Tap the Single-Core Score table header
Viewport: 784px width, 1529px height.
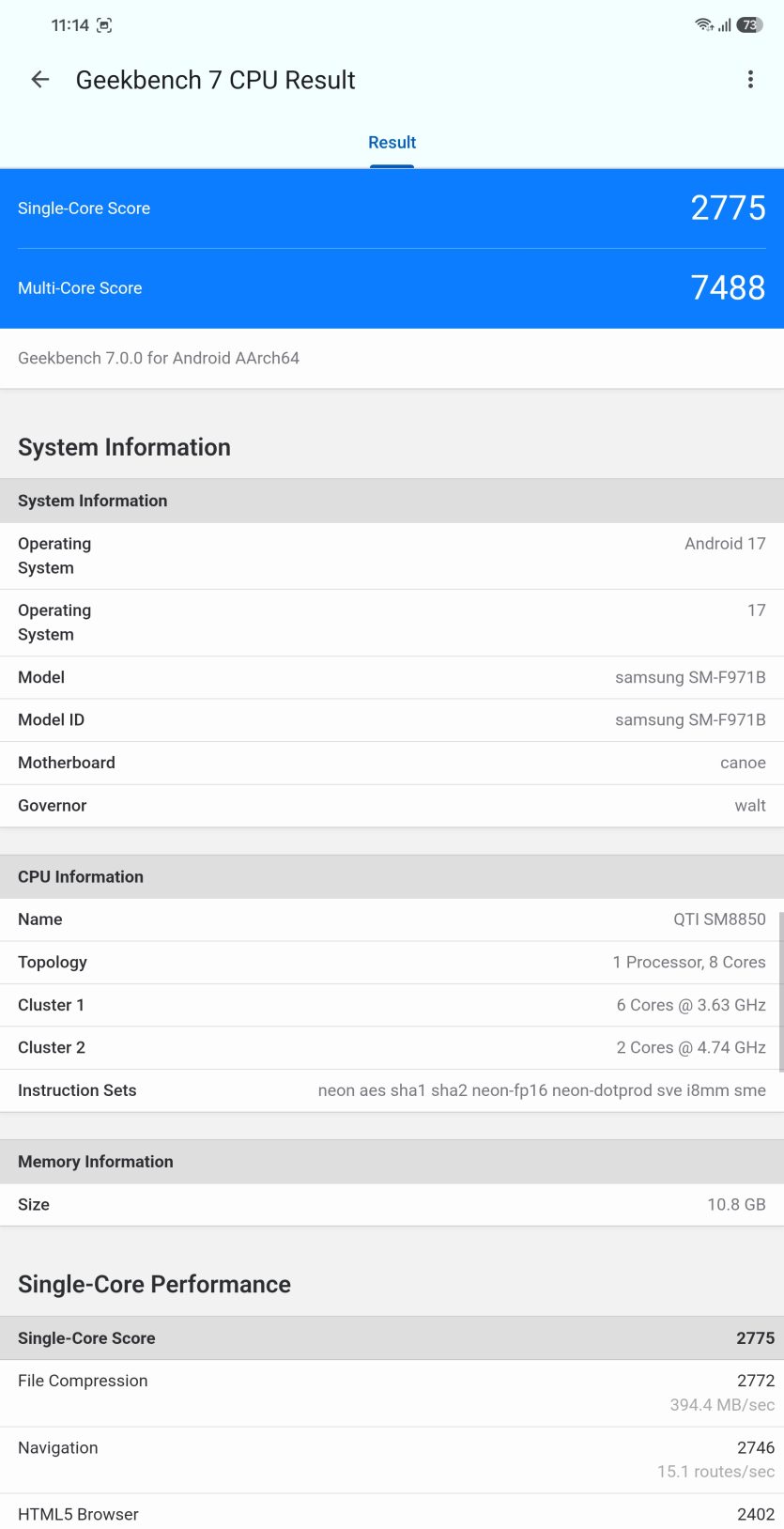[x=392, y=1338]
